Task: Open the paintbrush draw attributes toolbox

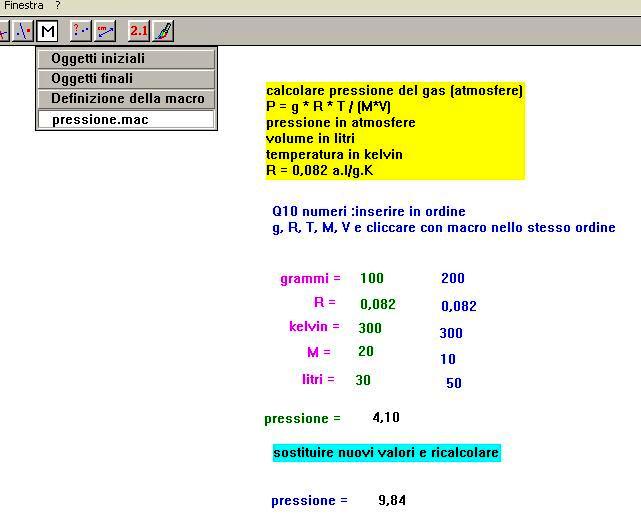Action: point(164,31)
